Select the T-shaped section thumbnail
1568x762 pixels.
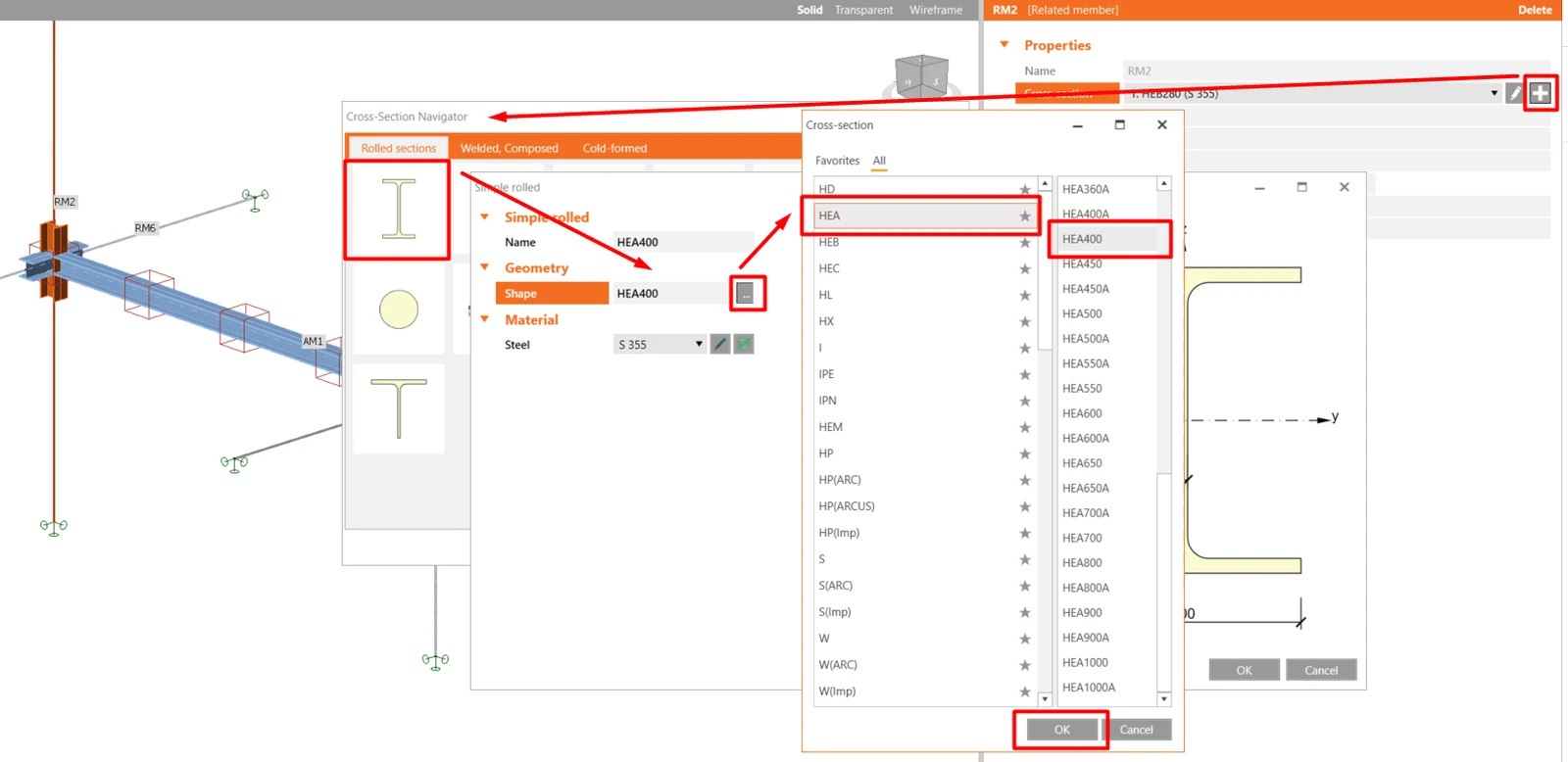click(399, 408)
